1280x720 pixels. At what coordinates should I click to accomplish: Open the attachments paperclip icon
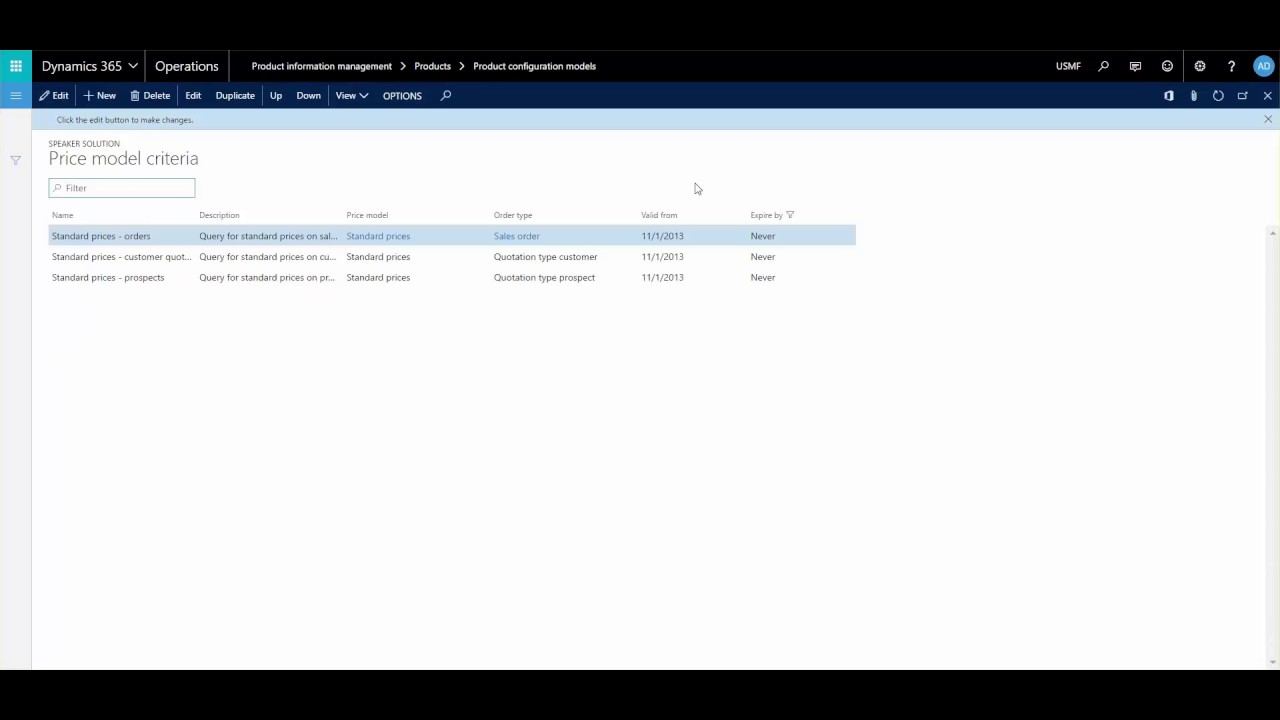1193,96
